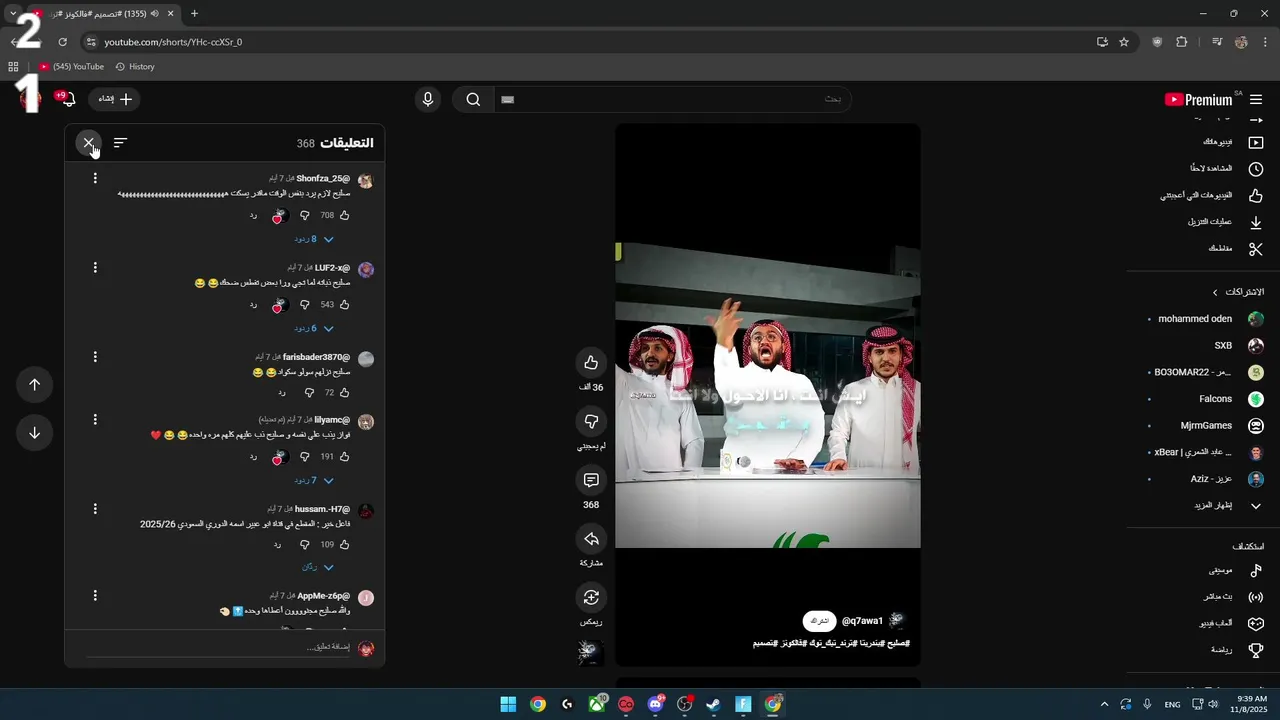Share the short video
1280x720 pixels.
coord(591,540)
